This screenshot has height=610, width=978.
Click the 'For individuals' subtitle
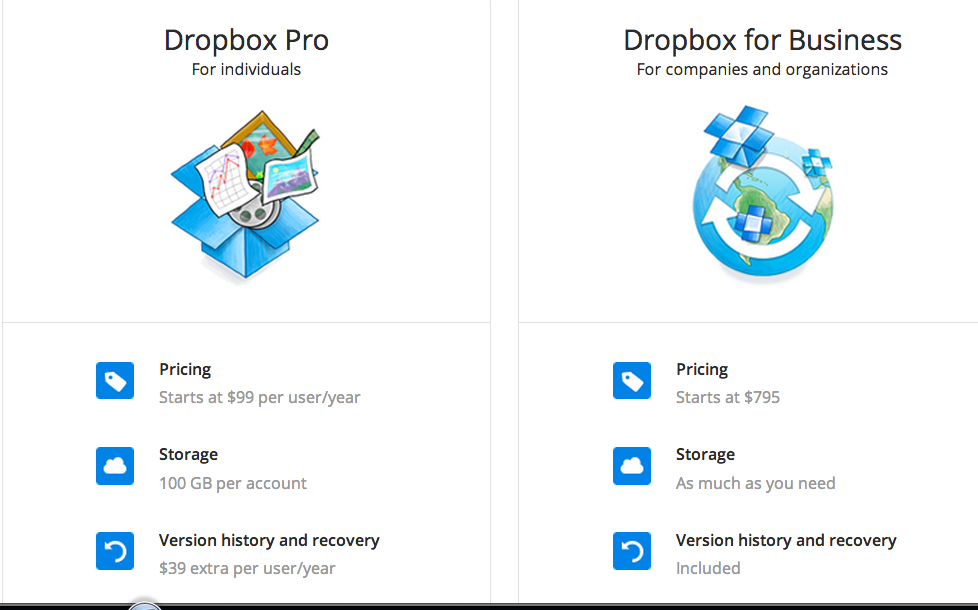[246, 69]
